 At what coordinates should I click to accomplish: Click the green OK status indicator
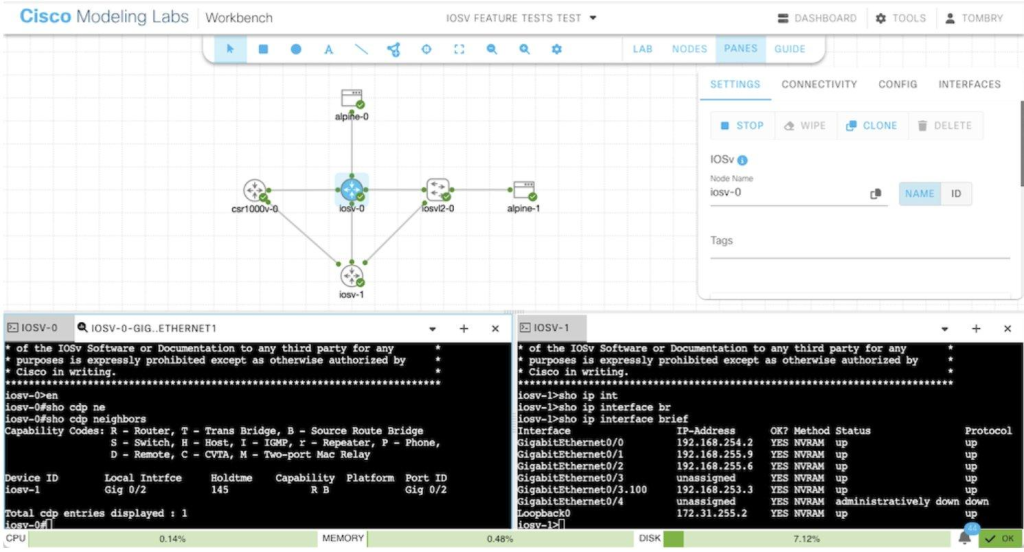click(x=999, y=539)
